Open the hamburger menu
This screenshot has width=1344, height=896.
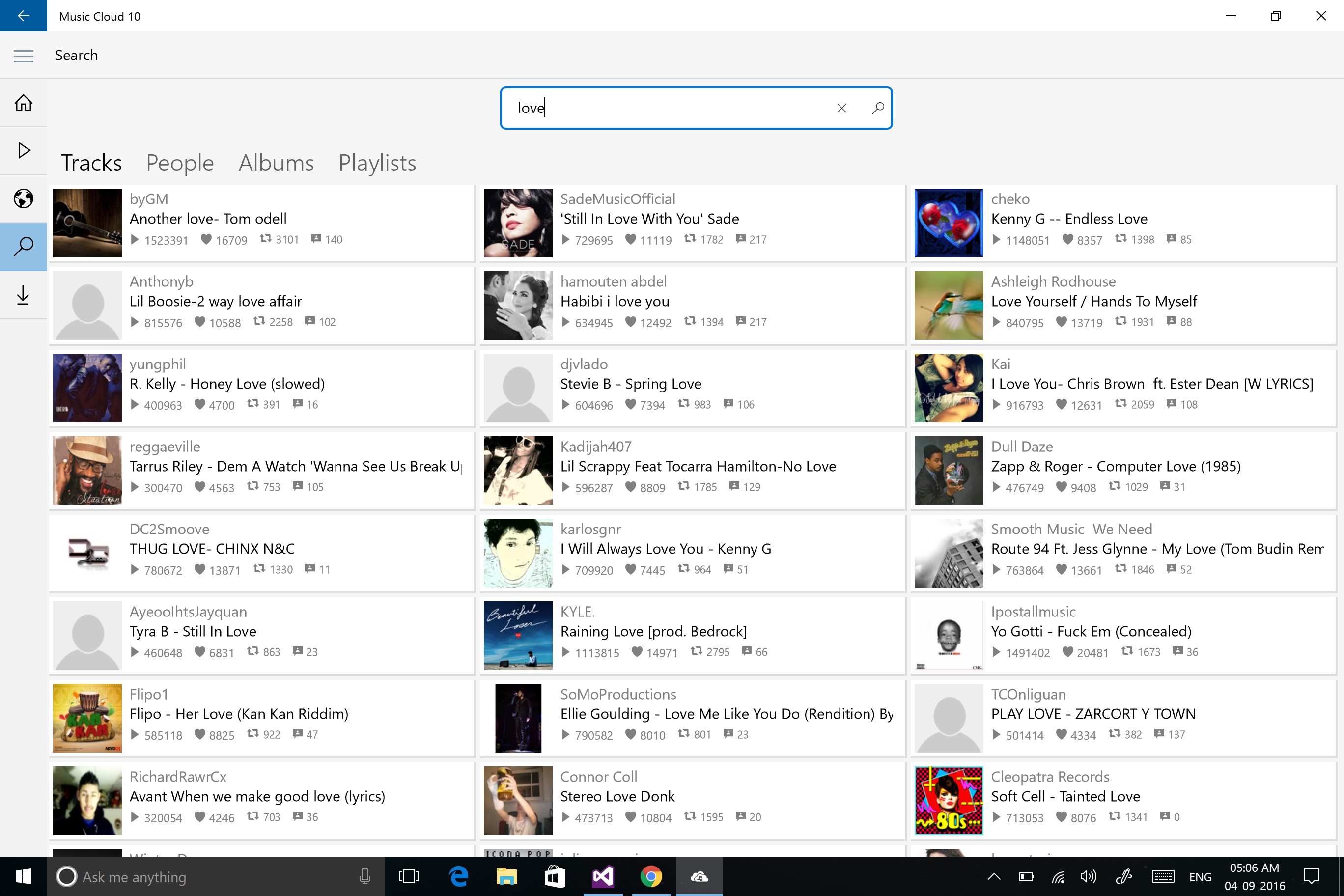point(24,56)
